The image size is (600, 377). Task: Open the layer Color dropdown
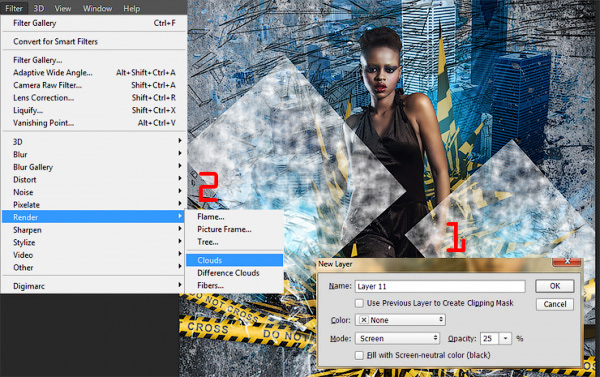click(400, 320)
